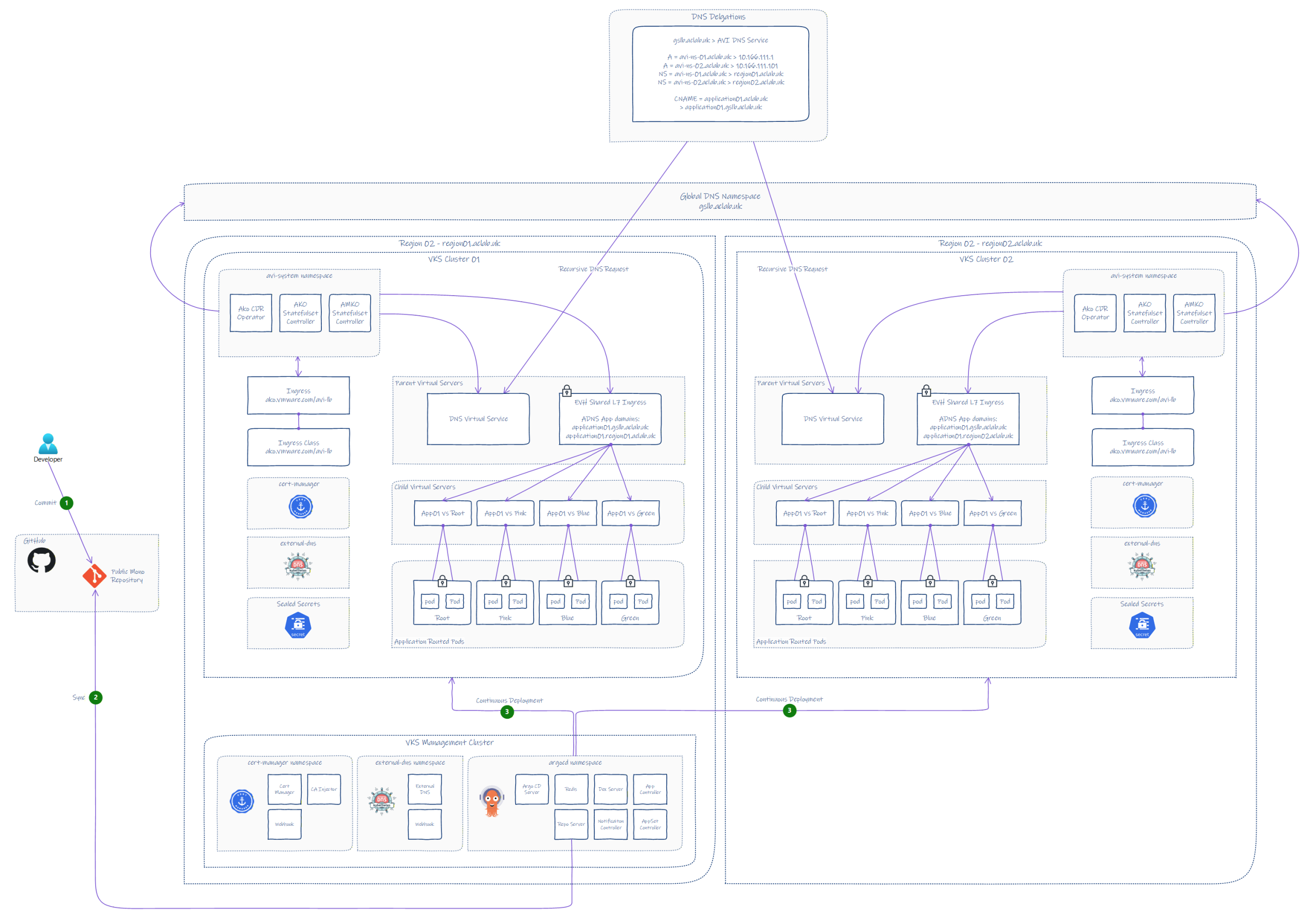Click the Repo Server box

[571, 824]
